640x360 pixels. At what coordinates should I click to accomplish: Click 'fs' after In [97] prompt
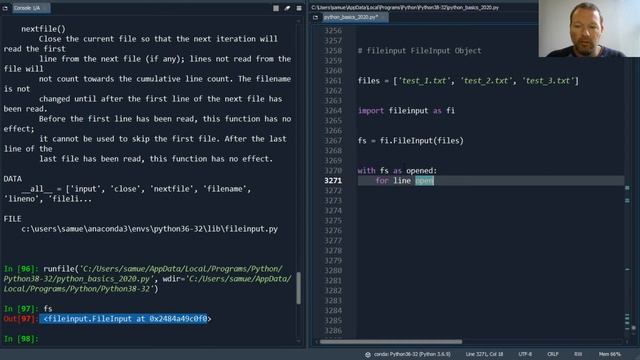click(48, 309)
